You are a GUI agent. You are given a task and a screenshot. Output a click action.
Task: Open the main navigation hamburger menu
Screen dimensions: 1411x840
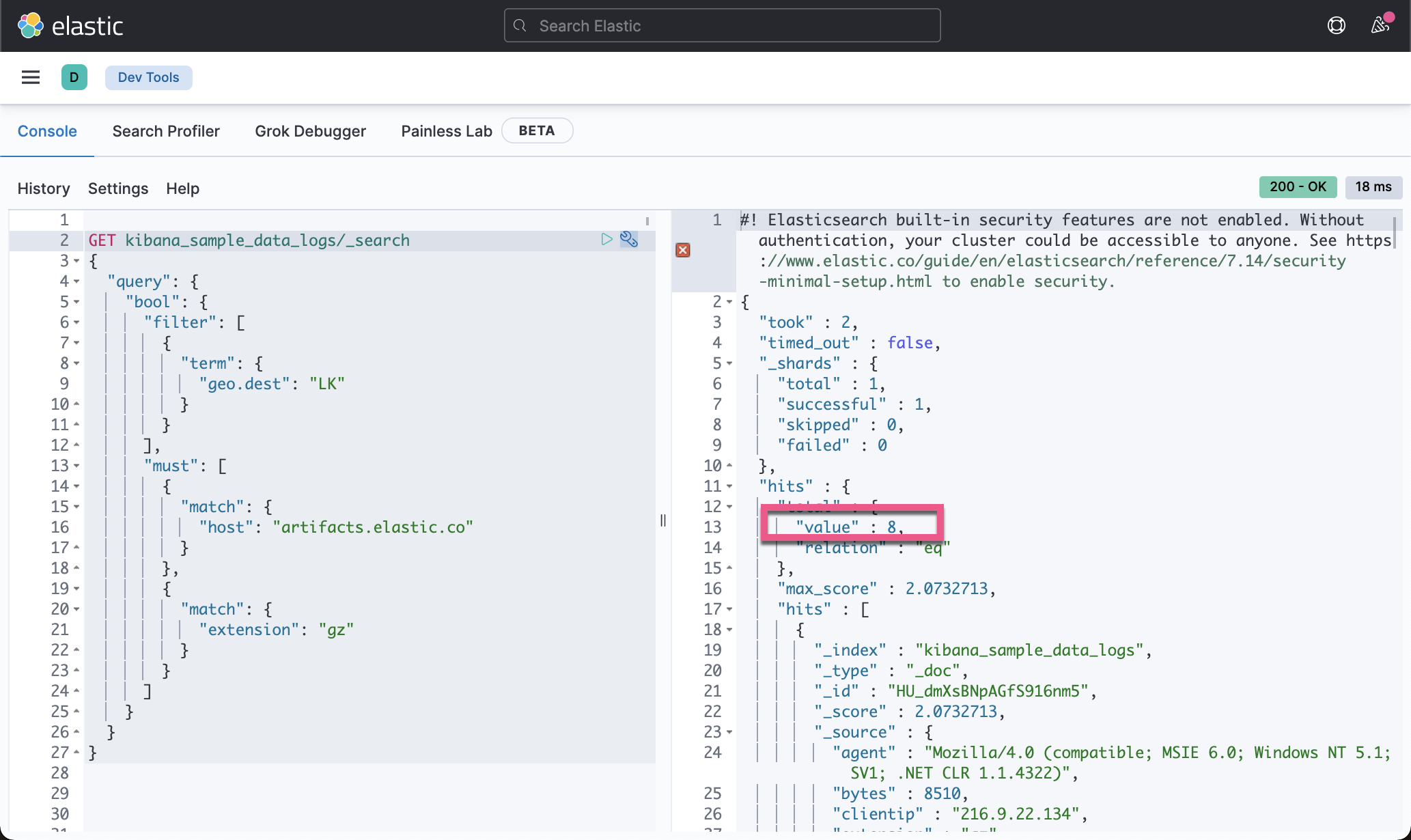tap(30, 77)
